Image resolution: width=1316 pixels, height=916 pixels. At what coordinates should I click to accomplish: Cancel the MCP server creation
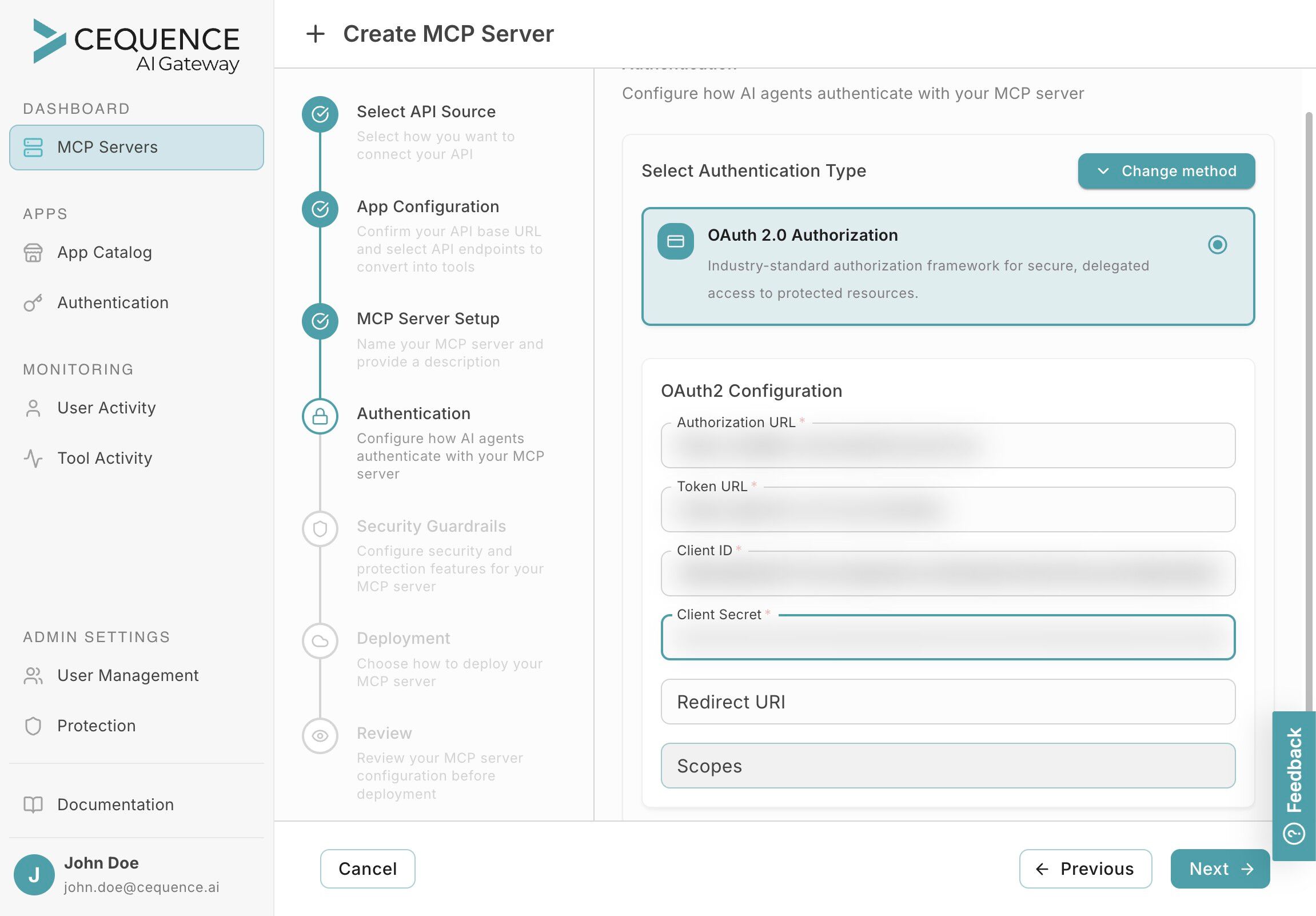click(368, 869)
